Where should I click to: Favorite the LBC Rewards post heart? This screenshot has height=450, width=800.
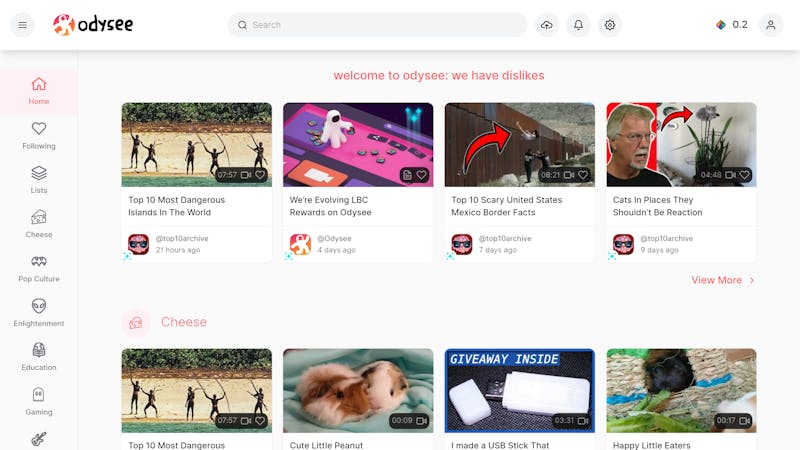coord(421,175)
